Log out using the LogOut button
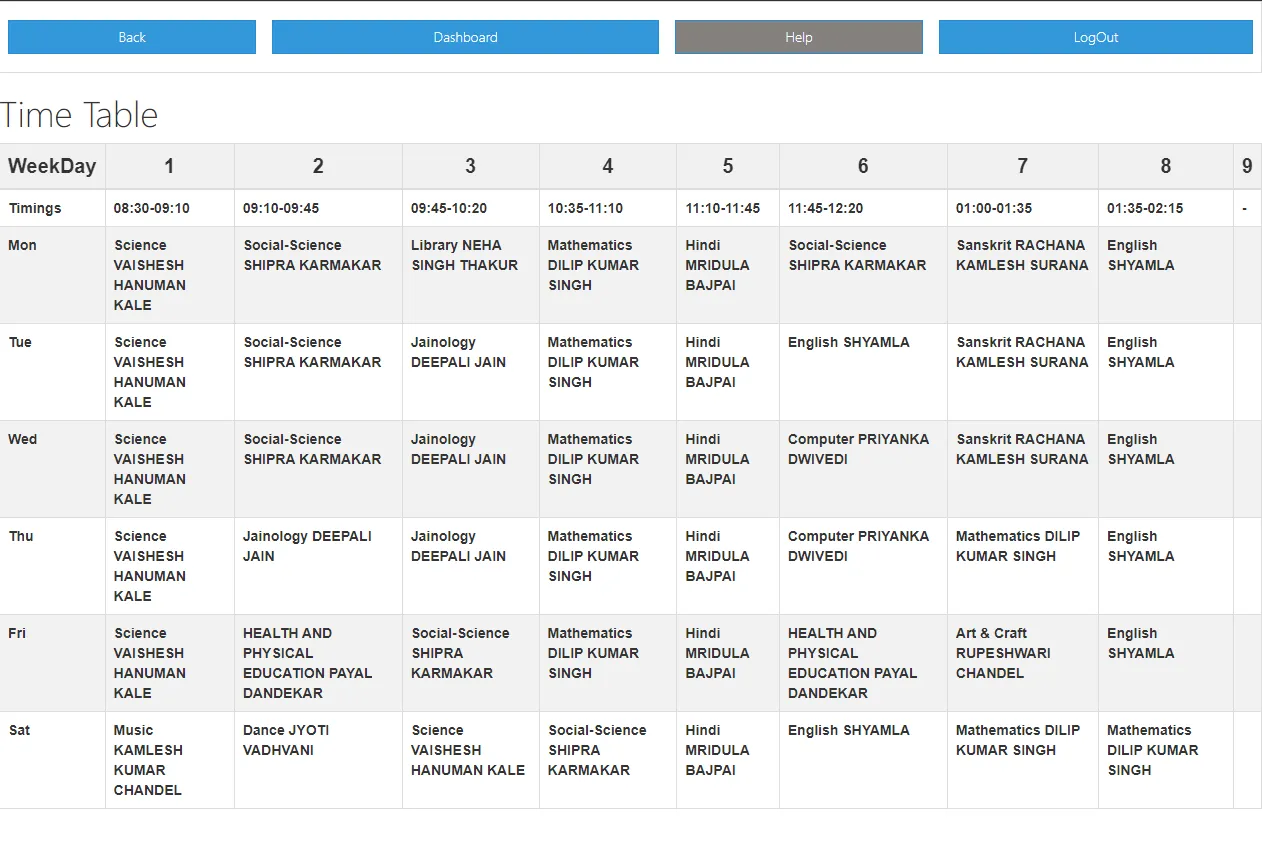Screen dimensions: 1262x853 (x=1096, y=37)
